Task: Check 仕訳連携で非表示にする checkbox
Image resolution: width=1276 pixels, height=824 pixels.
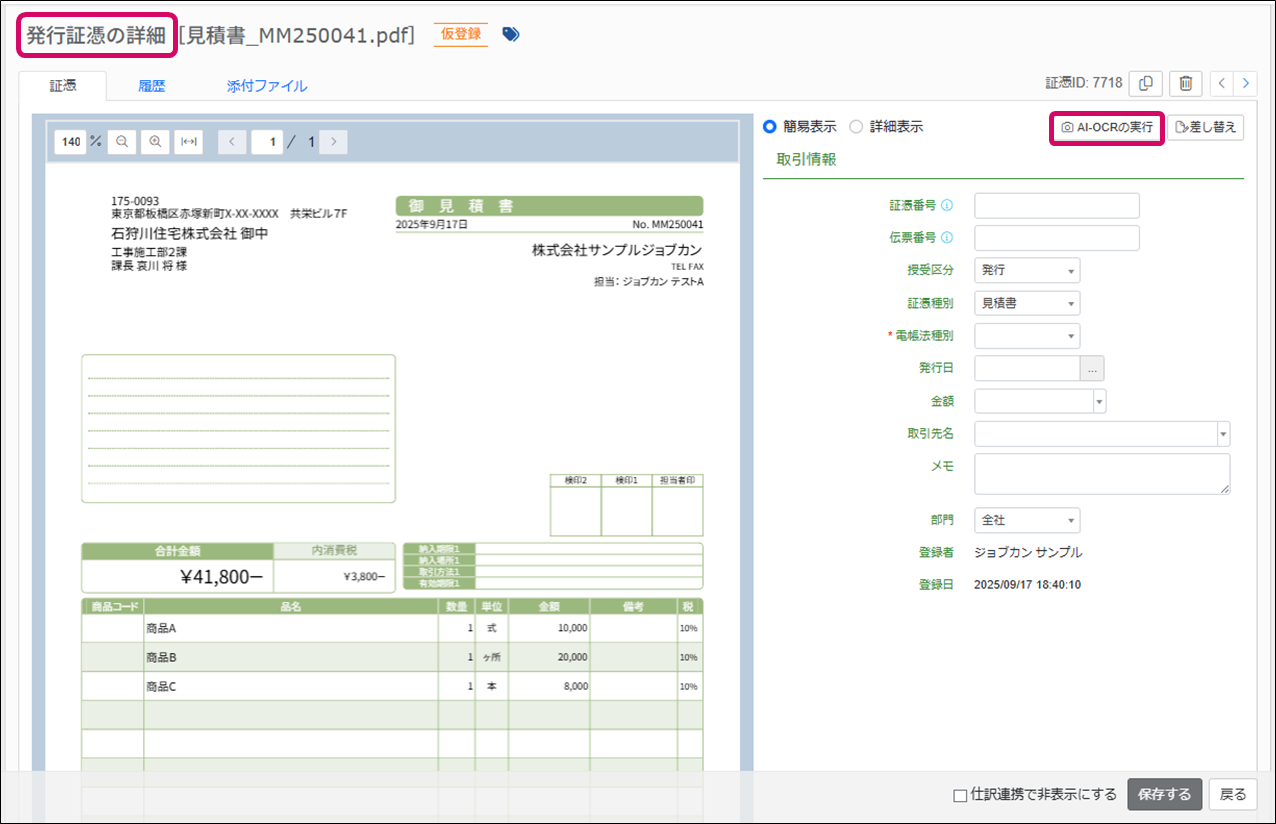Action: pyautogui.click(x=960, y=796)
